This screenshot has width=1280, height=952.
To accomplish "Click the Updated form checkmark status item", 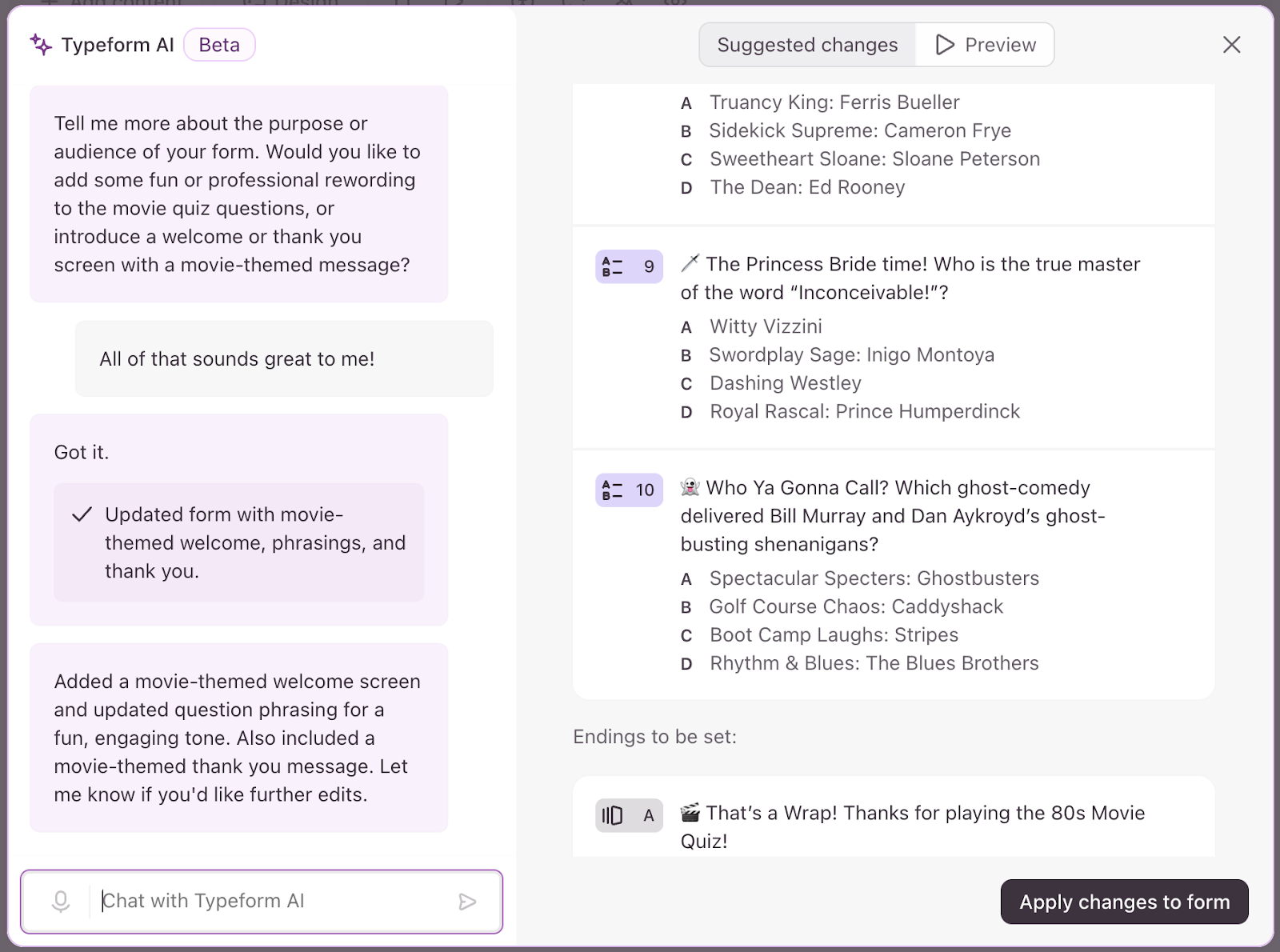I will [238, 542].
